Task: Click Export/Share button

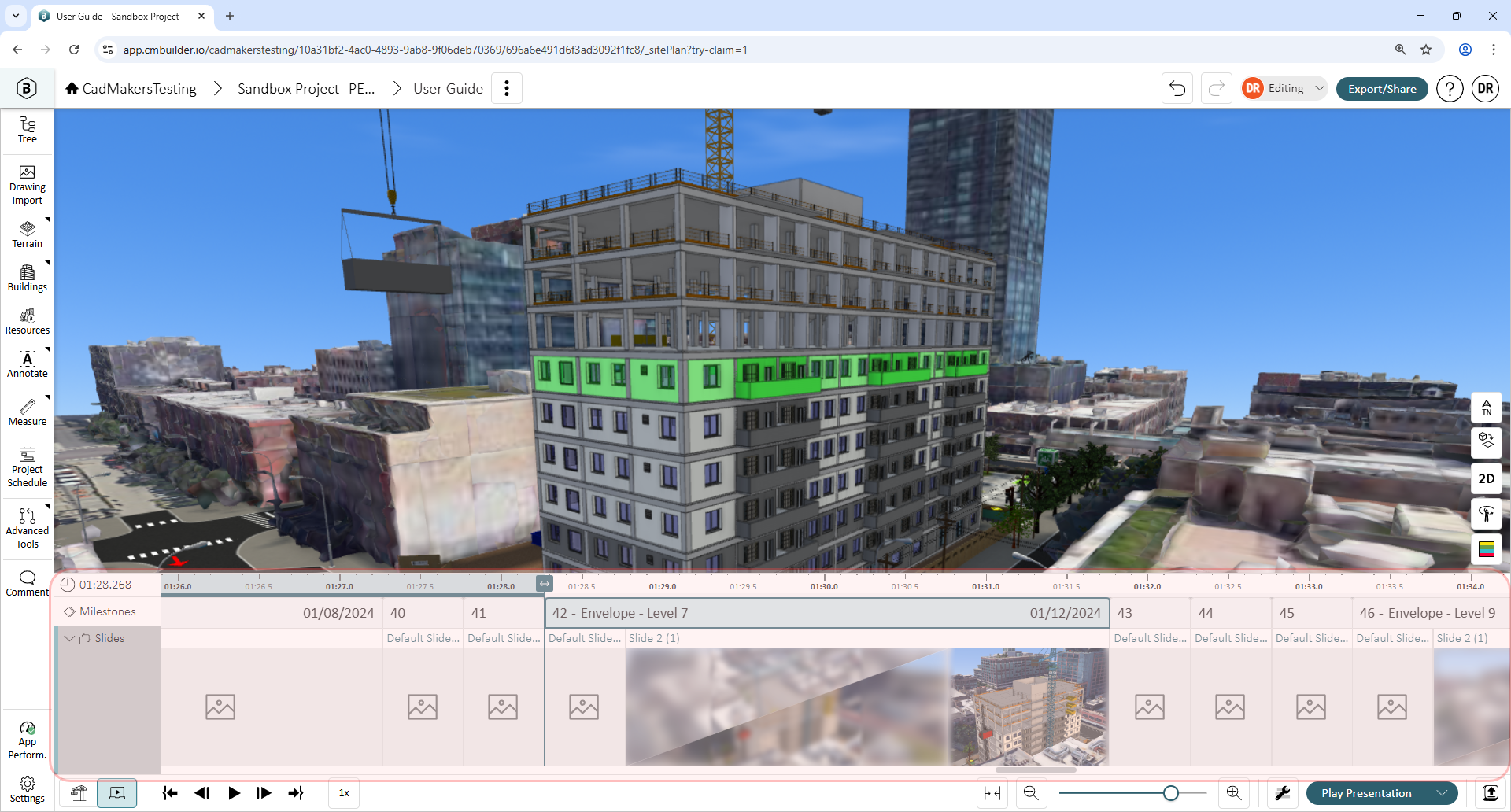Action: point(1382,89)
